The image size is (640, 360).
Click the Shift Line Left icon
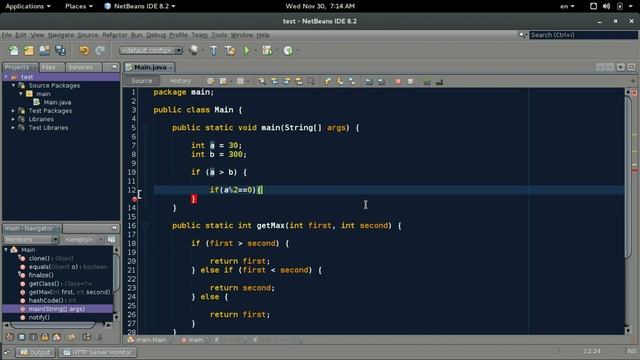click(369, 82)
